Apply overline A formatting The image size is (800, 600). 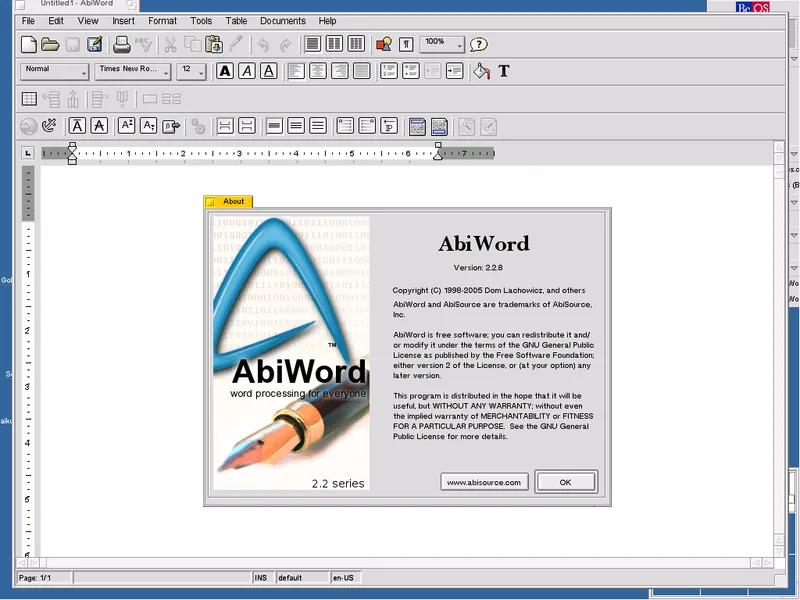click(77, 126)
